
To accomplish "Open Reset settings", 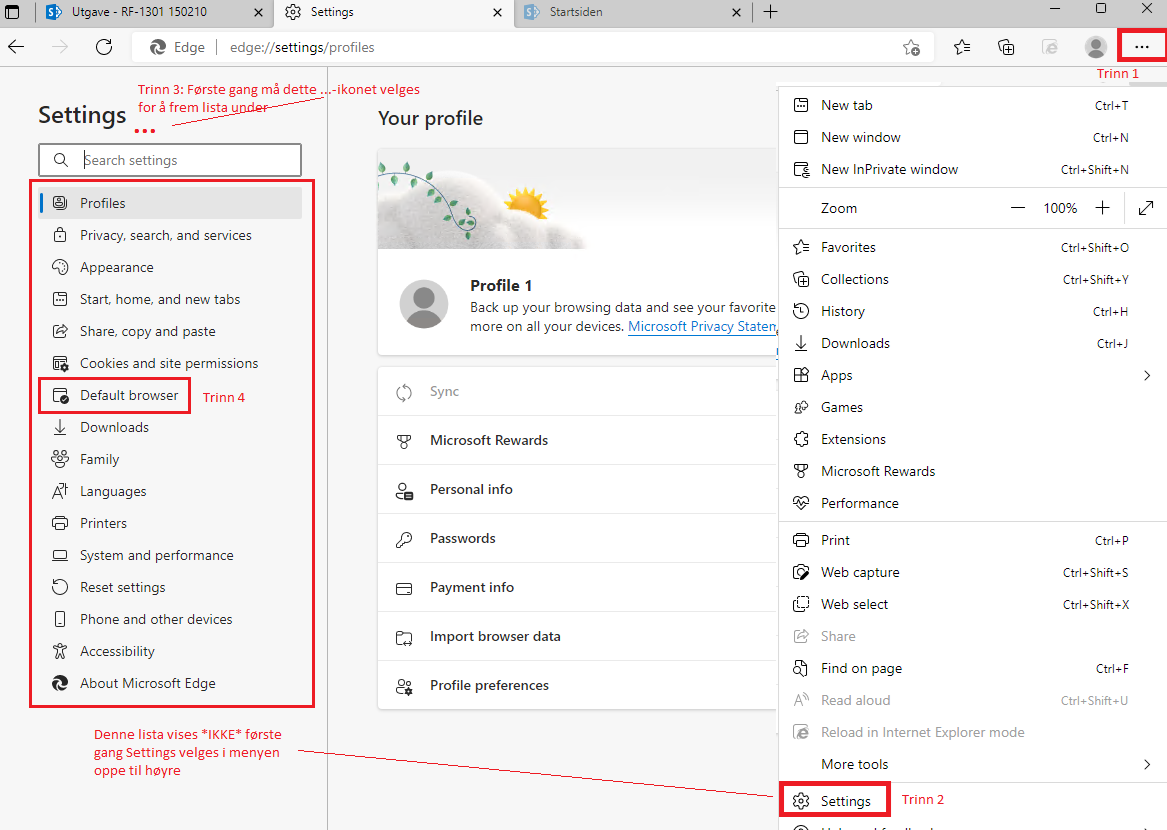I will point(170,587).
